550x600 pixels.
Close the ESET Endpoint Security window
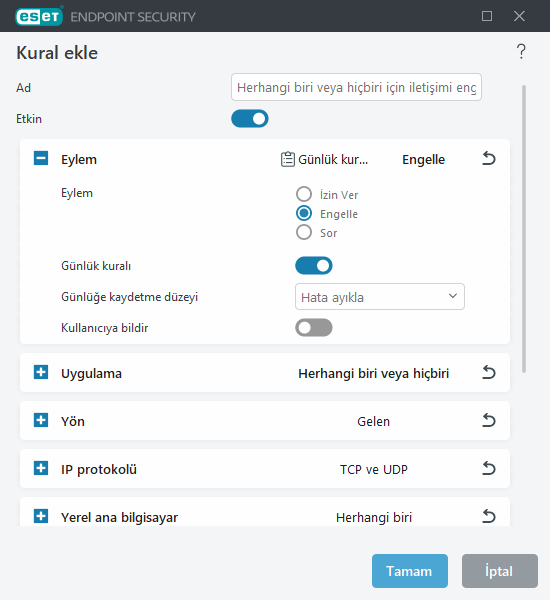coord(519,16)
